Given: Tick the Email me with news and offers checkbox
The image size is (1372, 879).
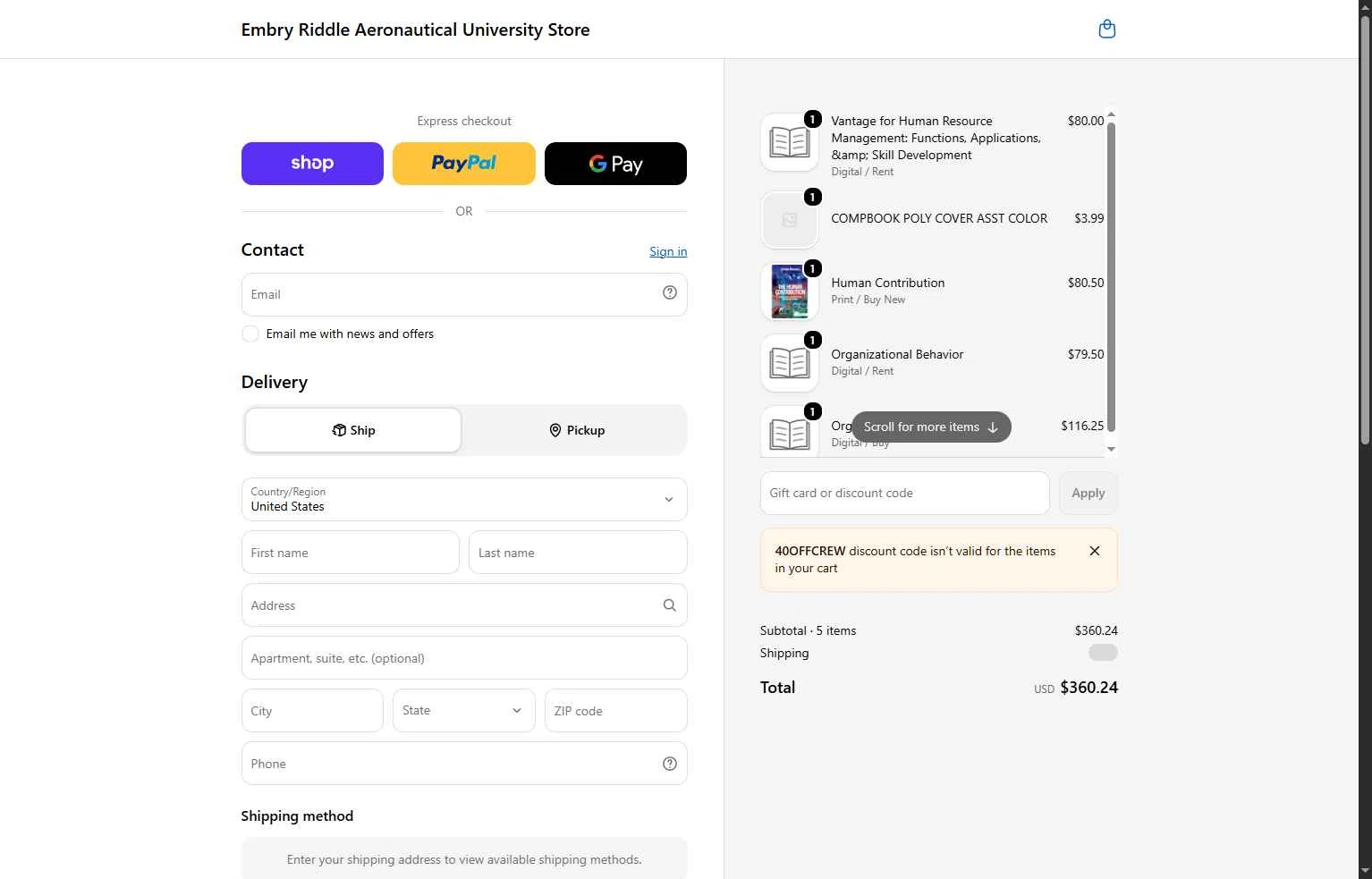Looking at the screenshot, I should click(x=250, y=334).
